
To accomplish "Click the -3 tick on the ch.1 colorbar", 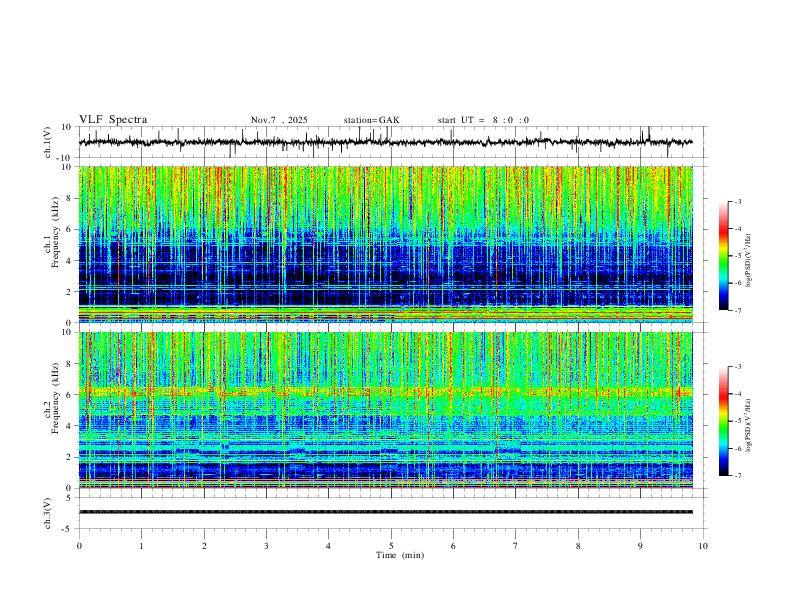I will [738, 201].
